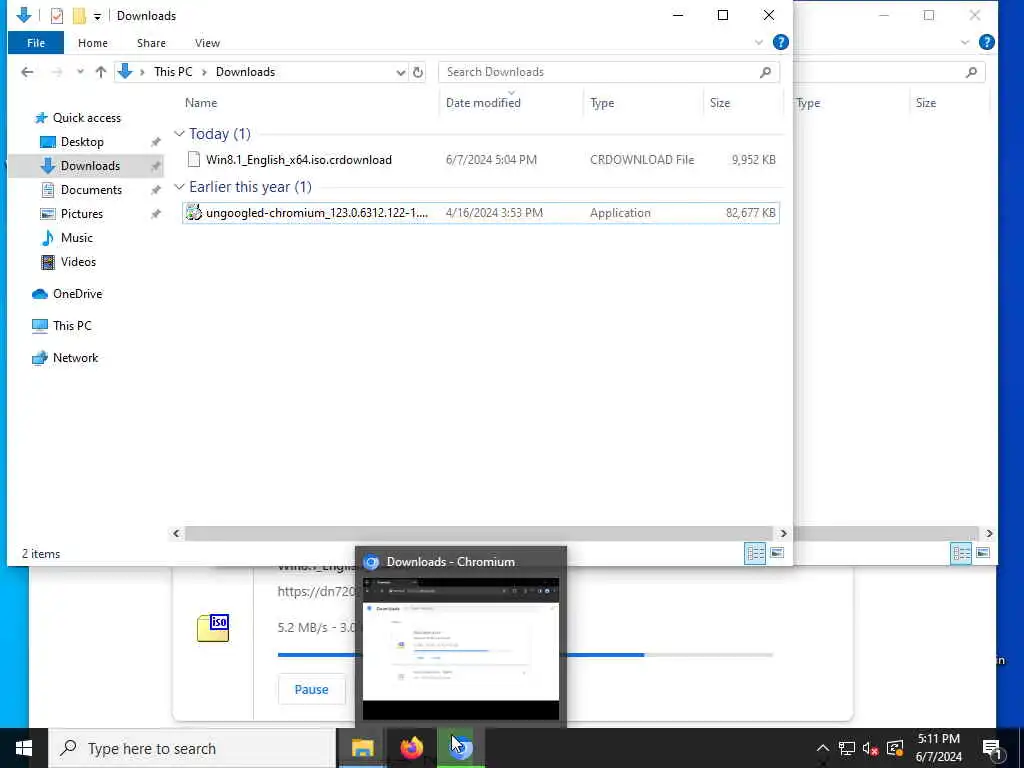The image size is (1024, 768).
Task: Collapse the Today (1) group
Action: (x=179, y=134)
